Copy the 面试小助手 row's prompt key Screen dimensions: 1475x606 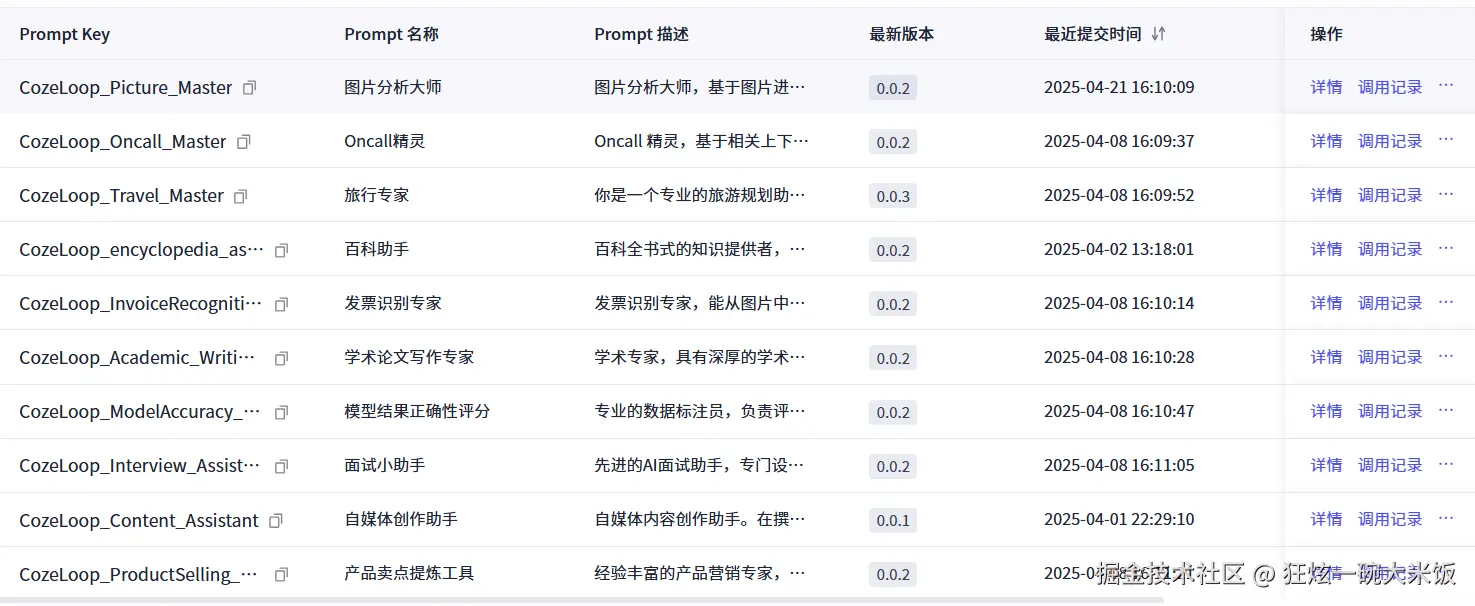tap(282, 466)
